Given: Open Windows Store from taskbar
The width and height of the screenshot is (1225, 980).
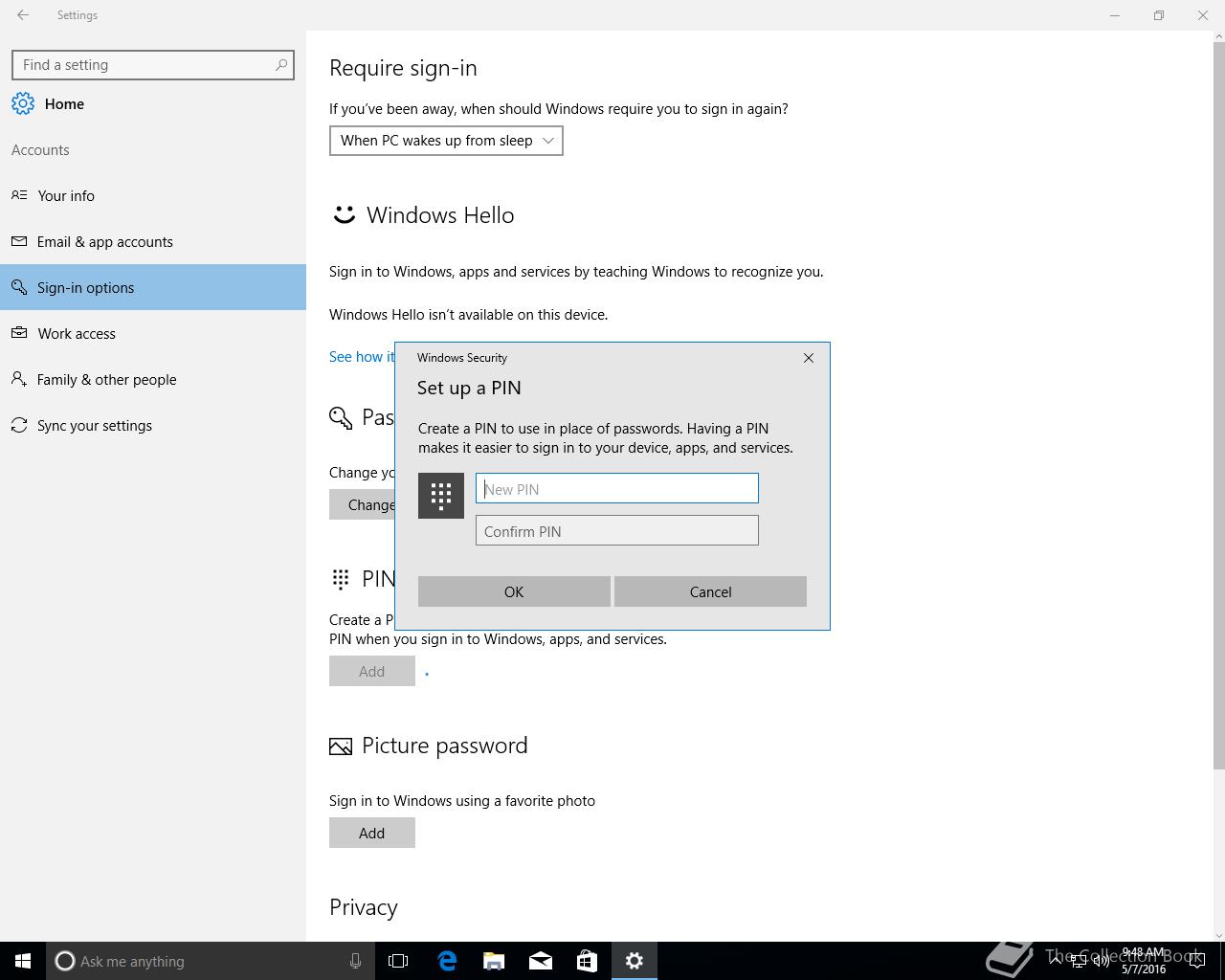Looking at the screenshot, I should click(587, 961).
